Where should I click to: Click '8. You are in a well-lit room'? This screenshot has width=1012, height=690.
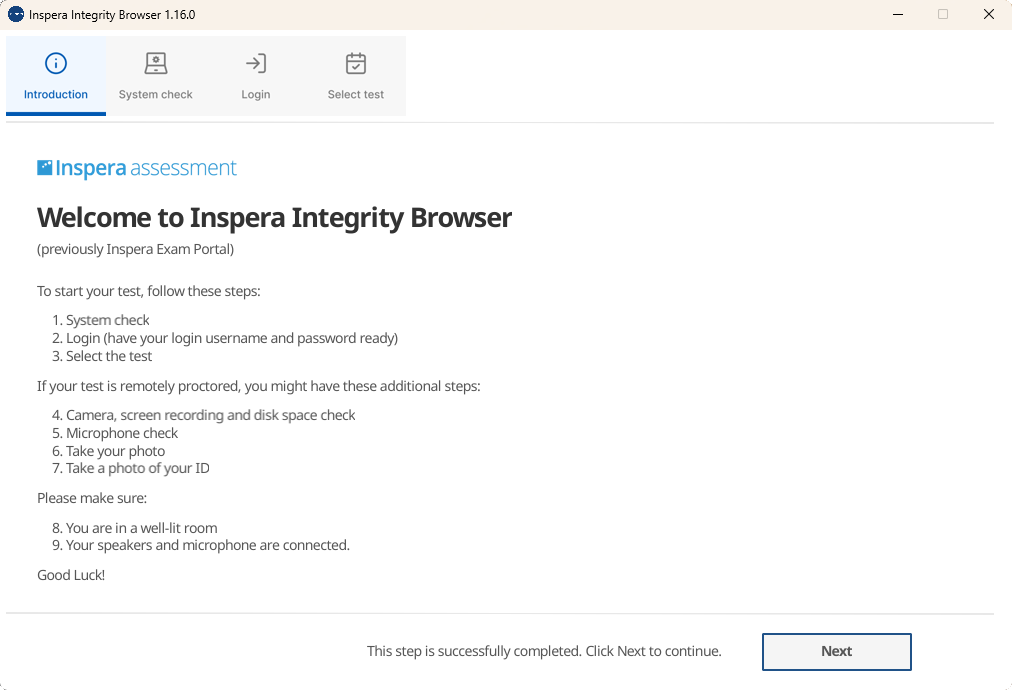134,528
